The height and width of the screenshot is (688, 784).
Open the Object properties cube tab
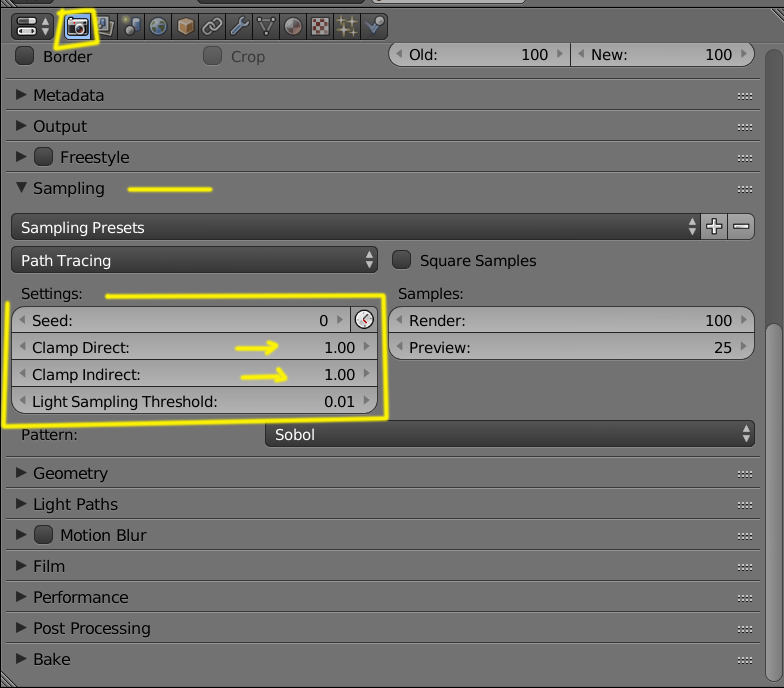[x=186, y=26]
